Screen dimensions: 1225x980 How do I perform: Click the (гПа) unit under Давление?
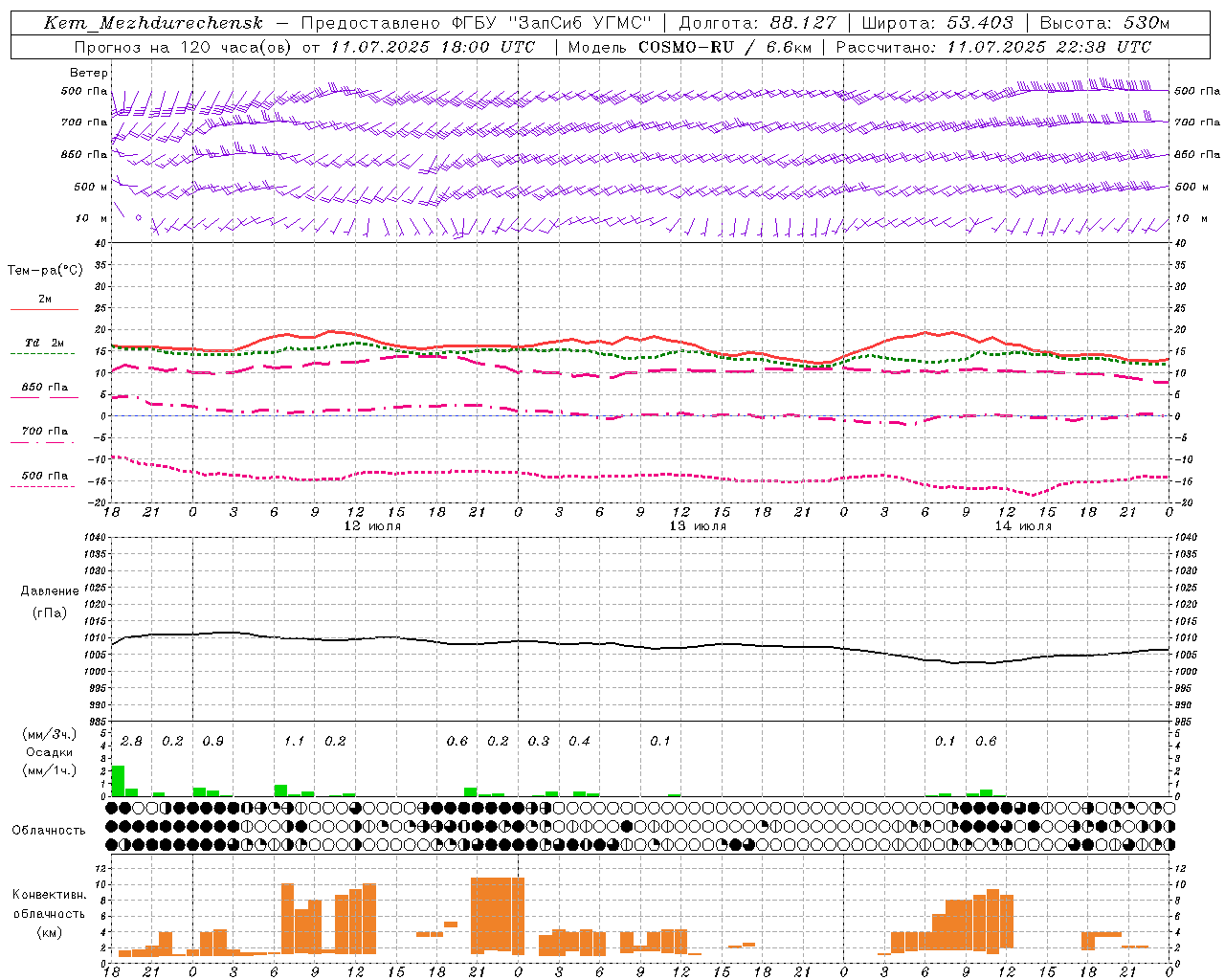pyautogui.click(x=50, y=612)
